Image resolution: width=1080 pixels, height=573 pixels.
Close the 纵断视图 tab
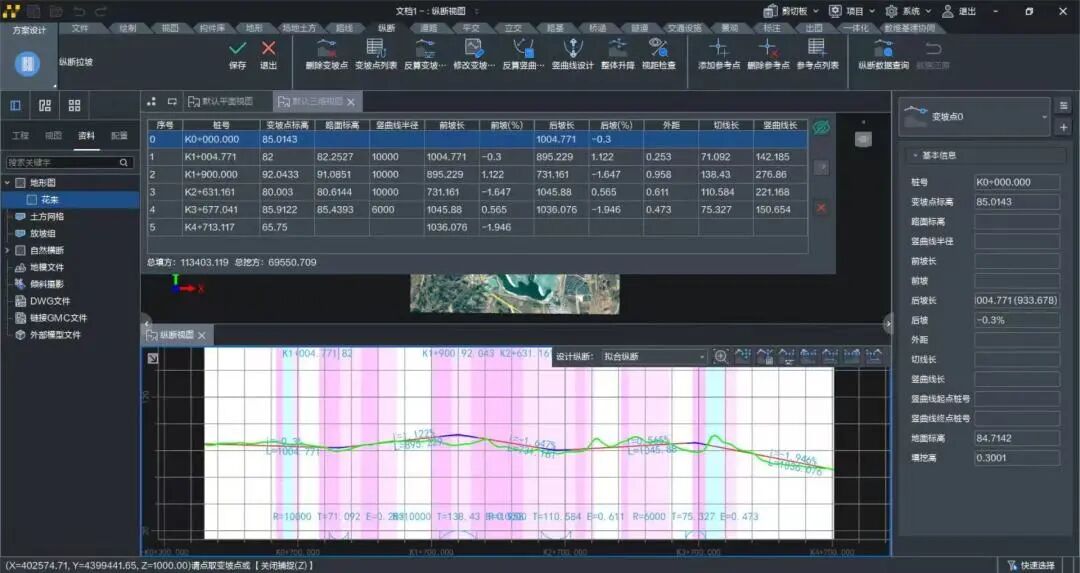coord(202,335)
